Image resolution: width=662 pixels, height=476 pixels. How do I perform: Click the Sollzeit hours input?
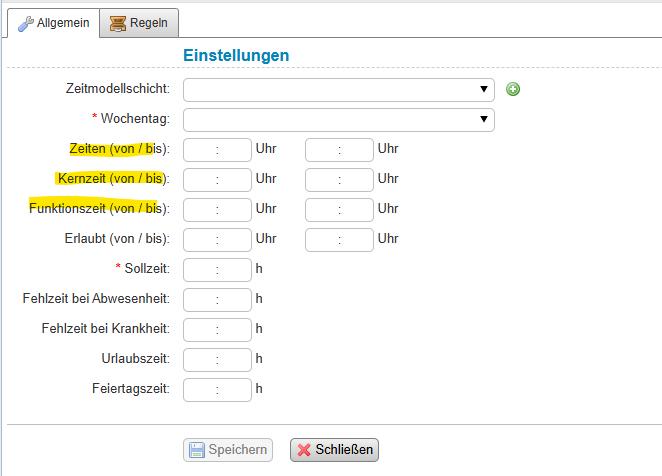tap(217, 269)
